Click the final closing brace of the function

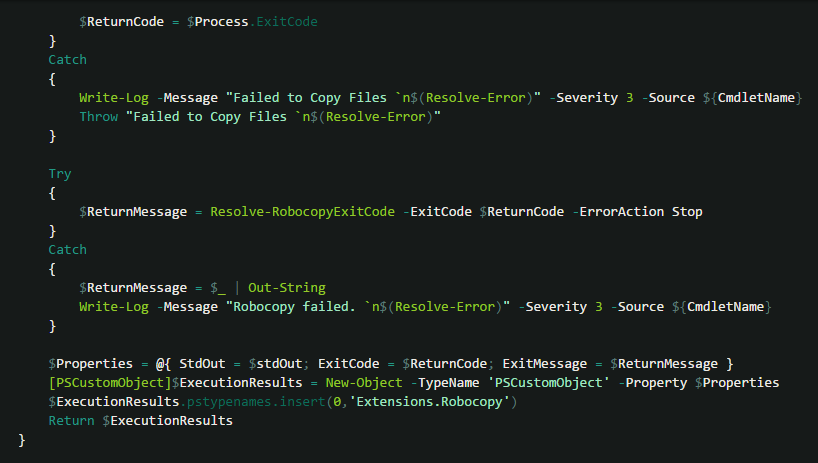click(x=22, y=440)
